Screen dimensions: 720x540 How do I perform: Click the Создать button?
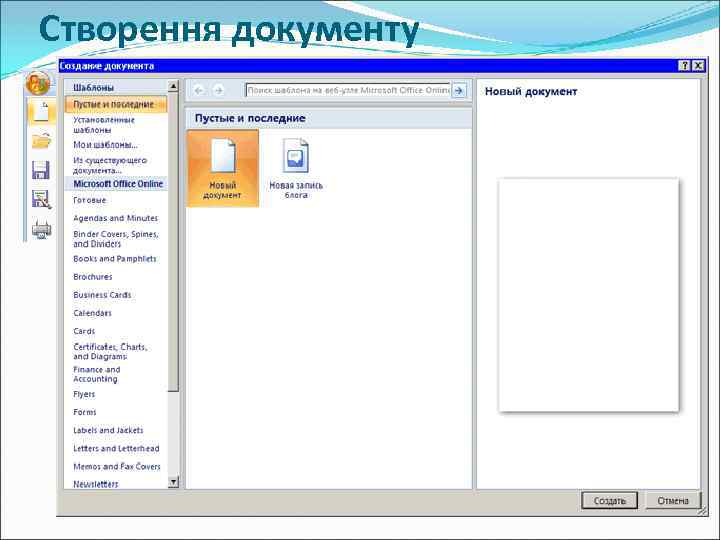[609, 501]
